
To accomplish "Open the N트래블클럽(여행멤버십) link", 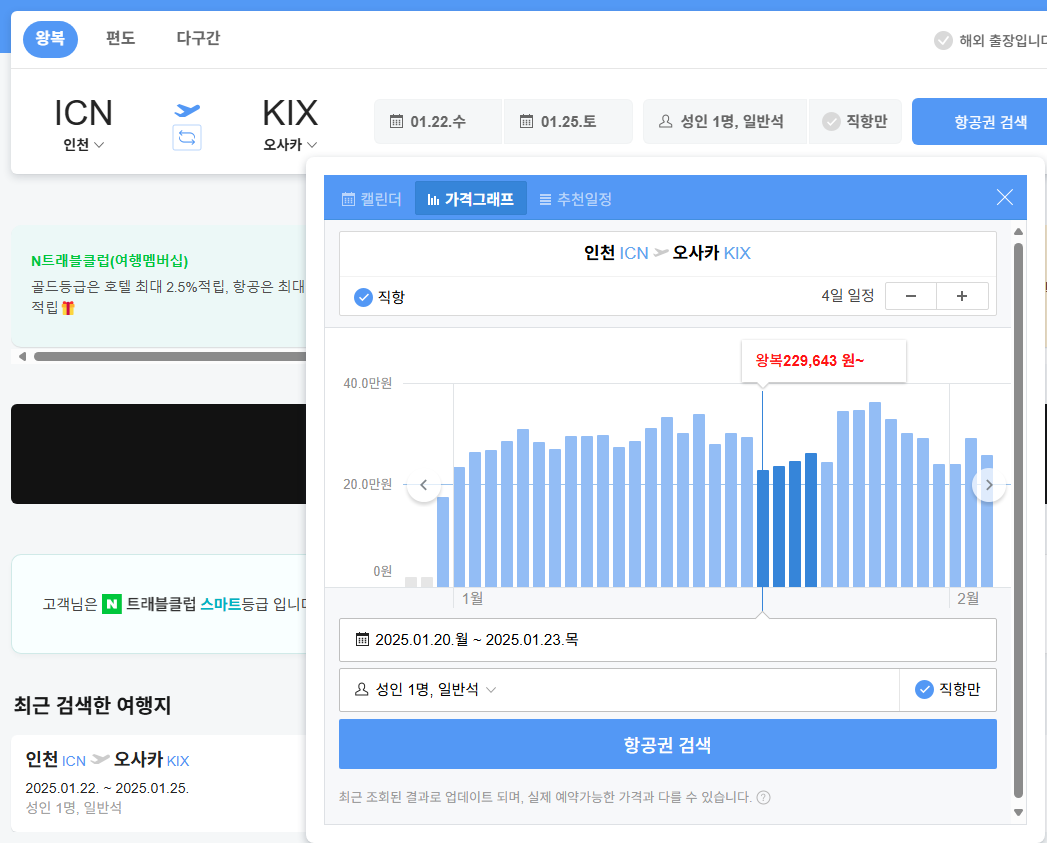I will click(x=110, y=261).
